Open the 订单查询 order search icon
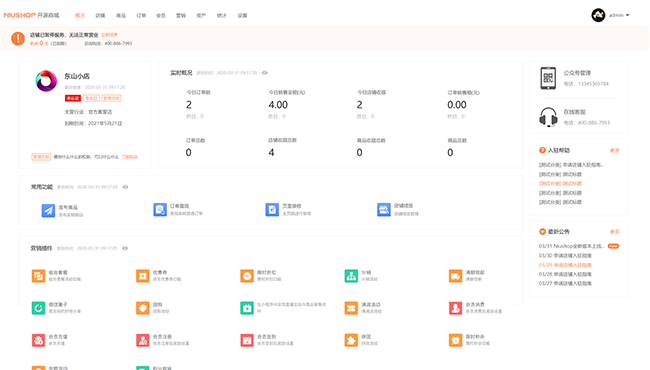650x370 pixels. tap(160, 210)
